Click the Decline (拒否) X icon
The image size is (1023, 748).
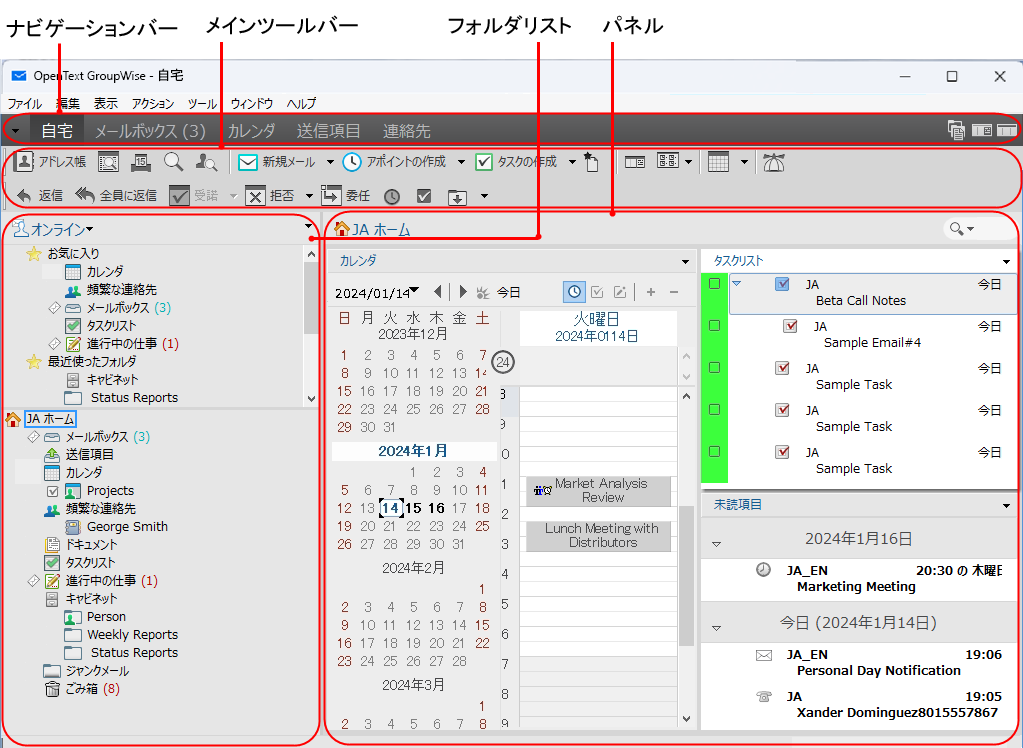coord(255,196)
